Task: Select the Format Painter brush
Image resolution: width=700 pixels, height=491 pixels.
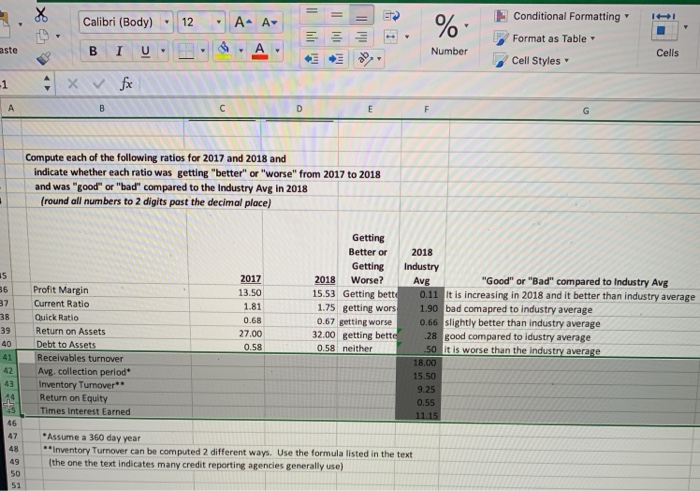Action: tap(43, 58)
